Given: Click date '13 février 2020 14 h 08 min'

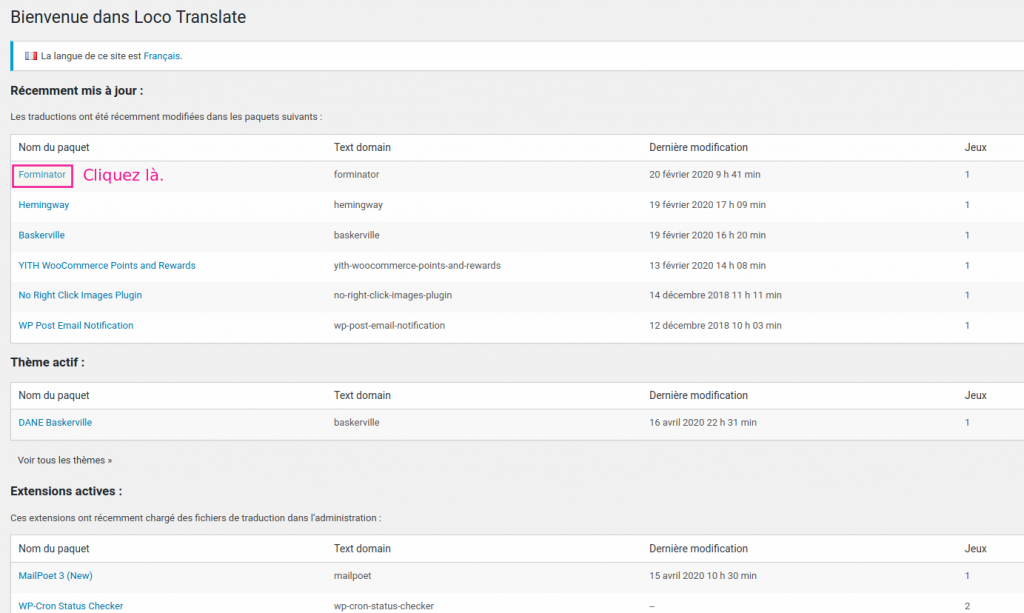Looking at the screenshot, I should tap(707, 266).
